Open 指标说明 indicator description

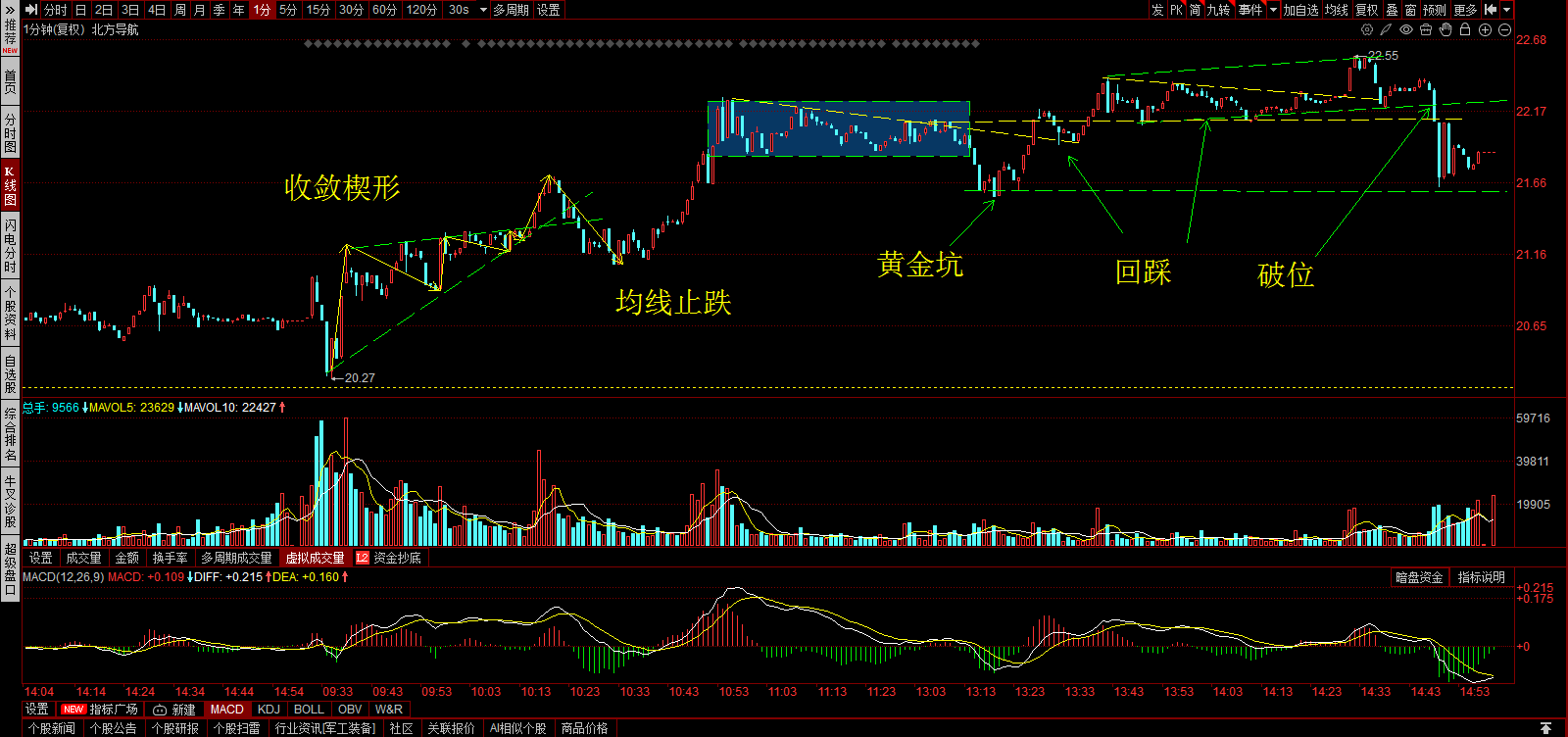point(1481,577)
